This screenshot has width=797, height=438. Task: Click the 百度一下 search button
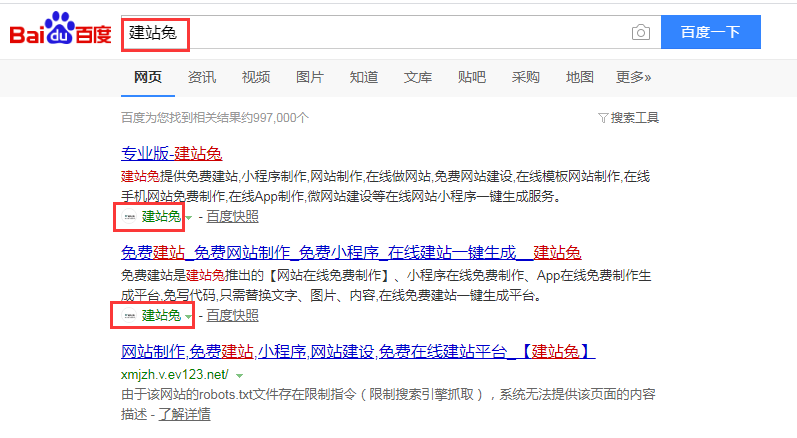tap(711, 32)
